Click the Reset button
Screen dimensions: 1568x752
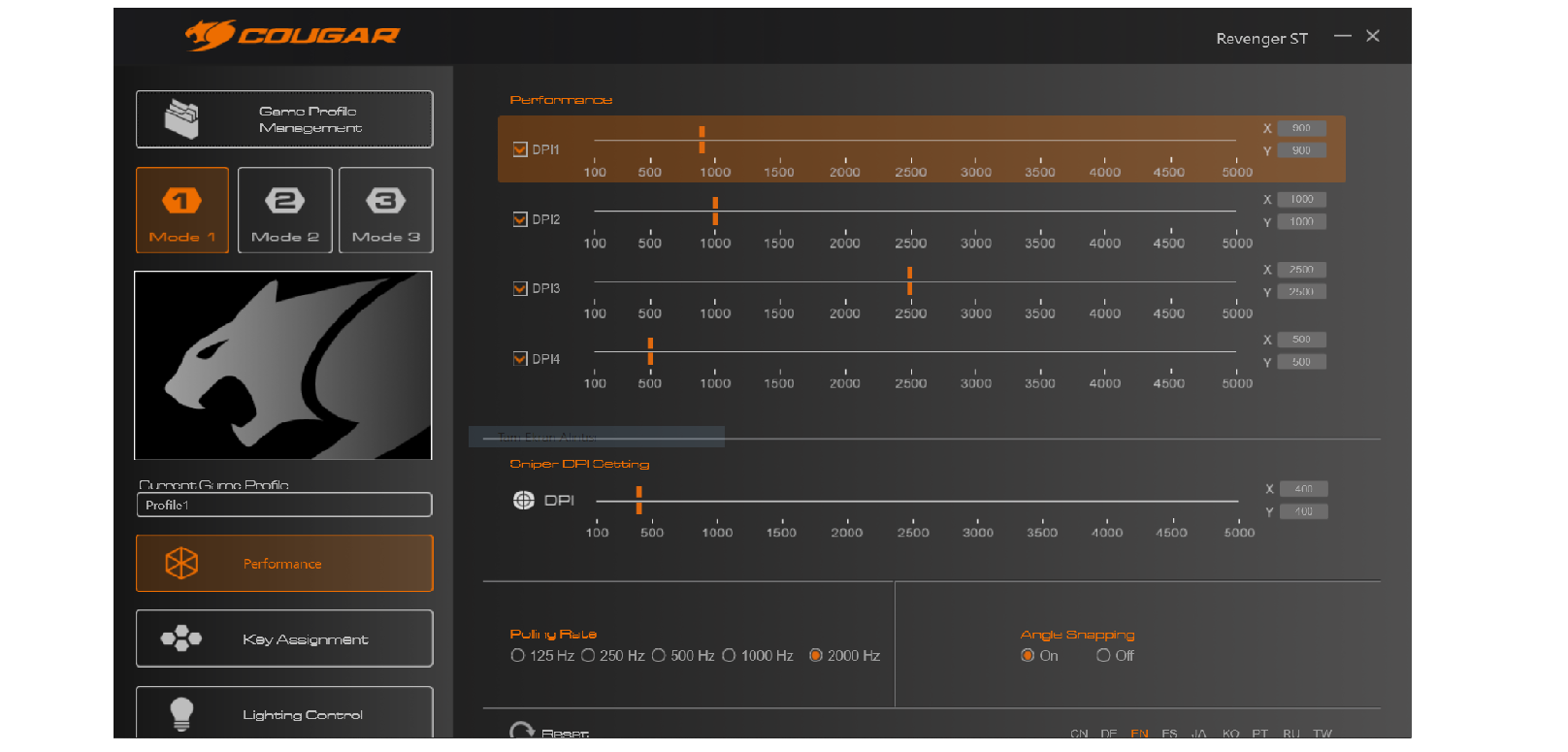(x=550, y=732)
